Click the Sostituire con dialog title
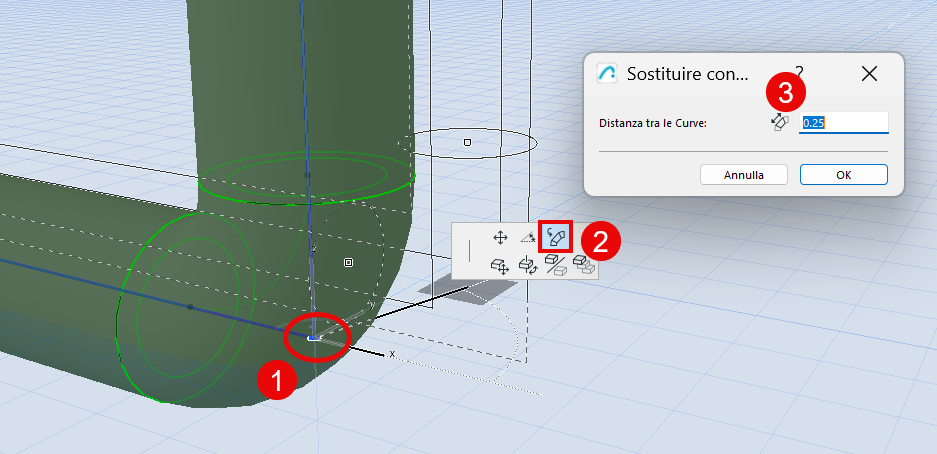 687,74
